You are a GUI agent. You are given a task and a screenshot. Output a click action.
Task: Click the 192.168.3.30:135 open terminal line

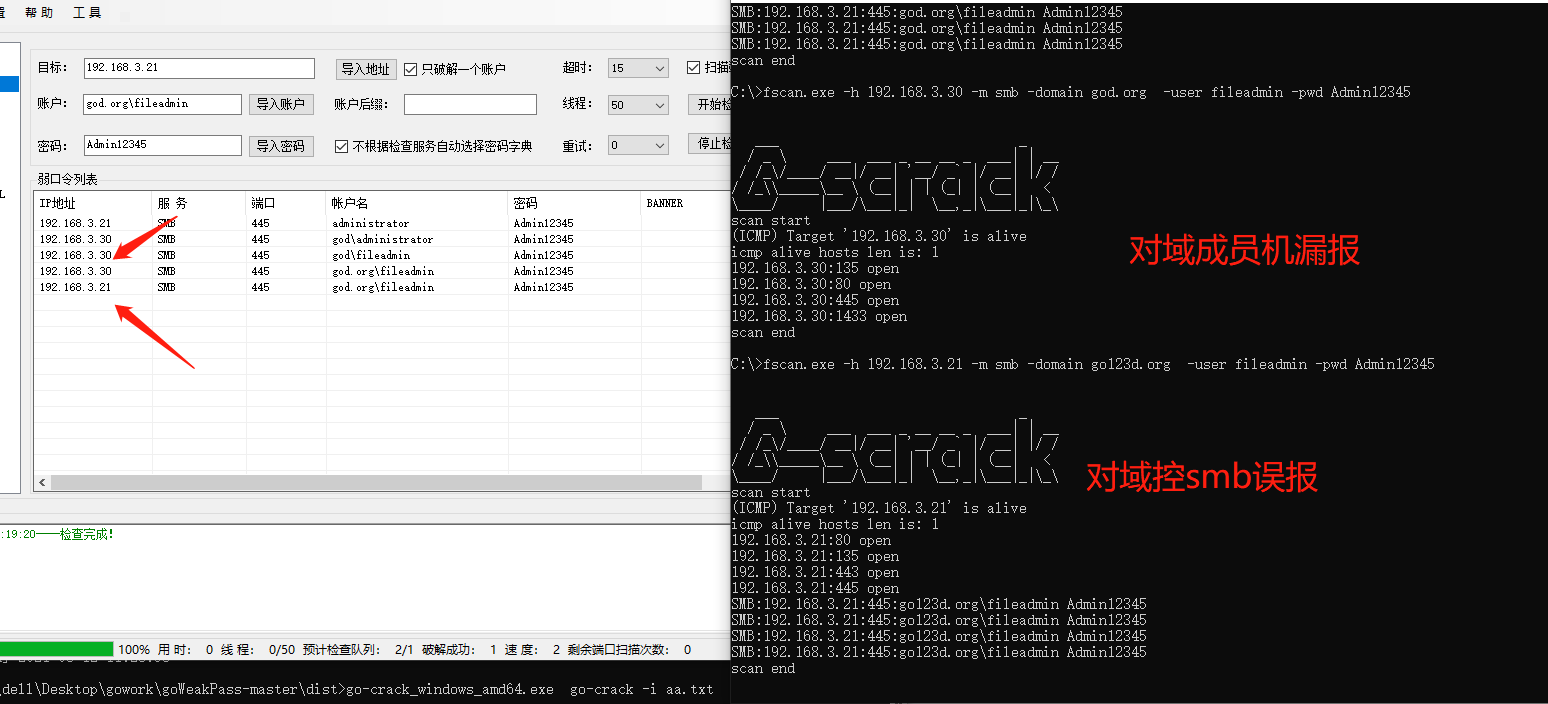pyautogui.click(x=815, y=268)
